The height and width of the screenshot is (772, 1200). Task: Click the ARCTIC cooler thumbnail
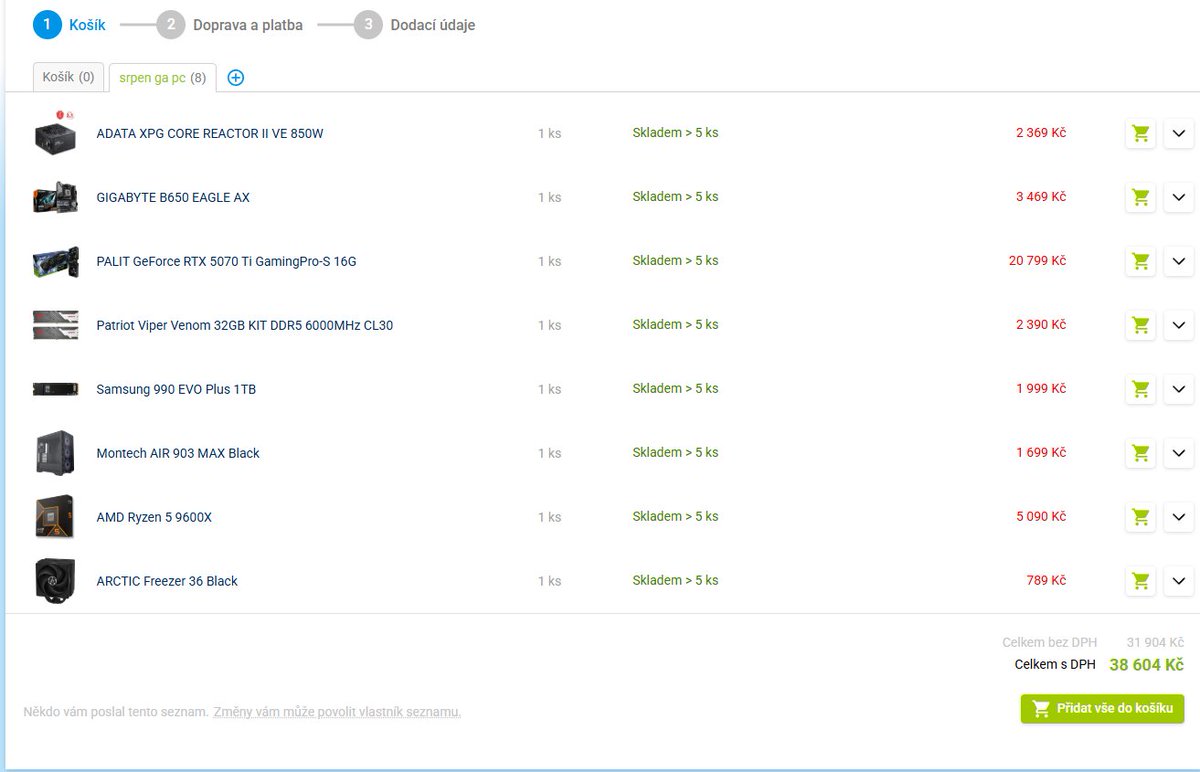click(x=55, y=581)
